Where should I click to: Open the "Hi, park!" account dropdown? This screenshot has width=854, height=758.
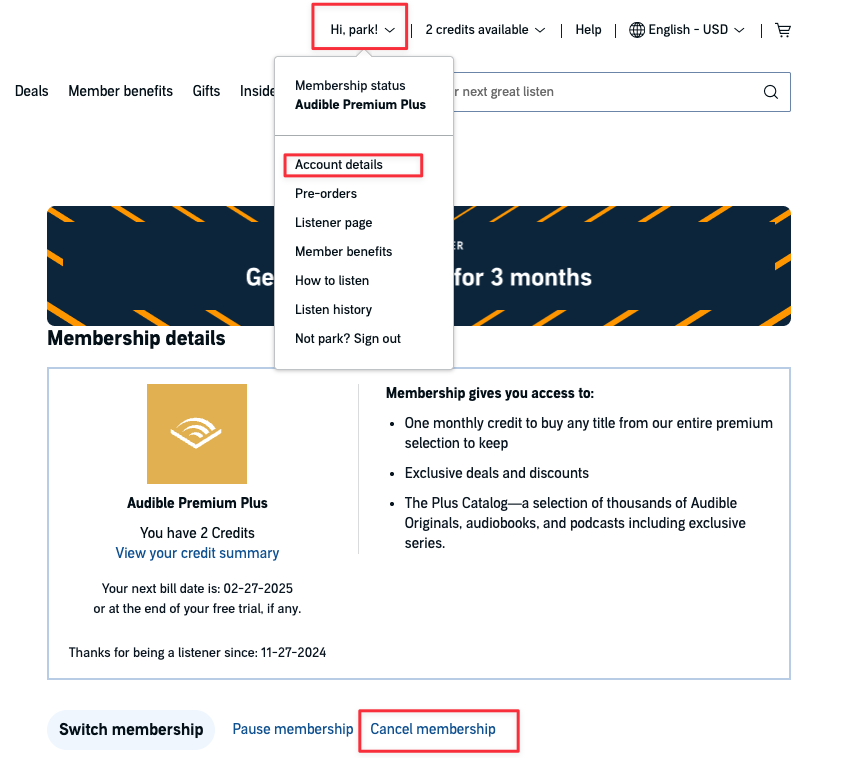pyautogui.click(x=362, y=29)
